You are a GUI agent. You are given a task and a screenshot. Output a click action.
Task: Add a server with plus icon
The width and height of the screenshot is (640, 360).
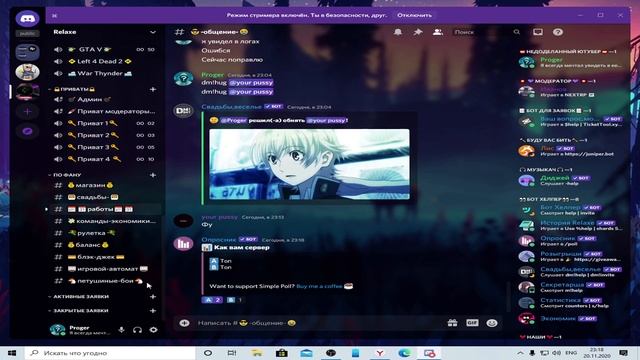click(27, 111)
